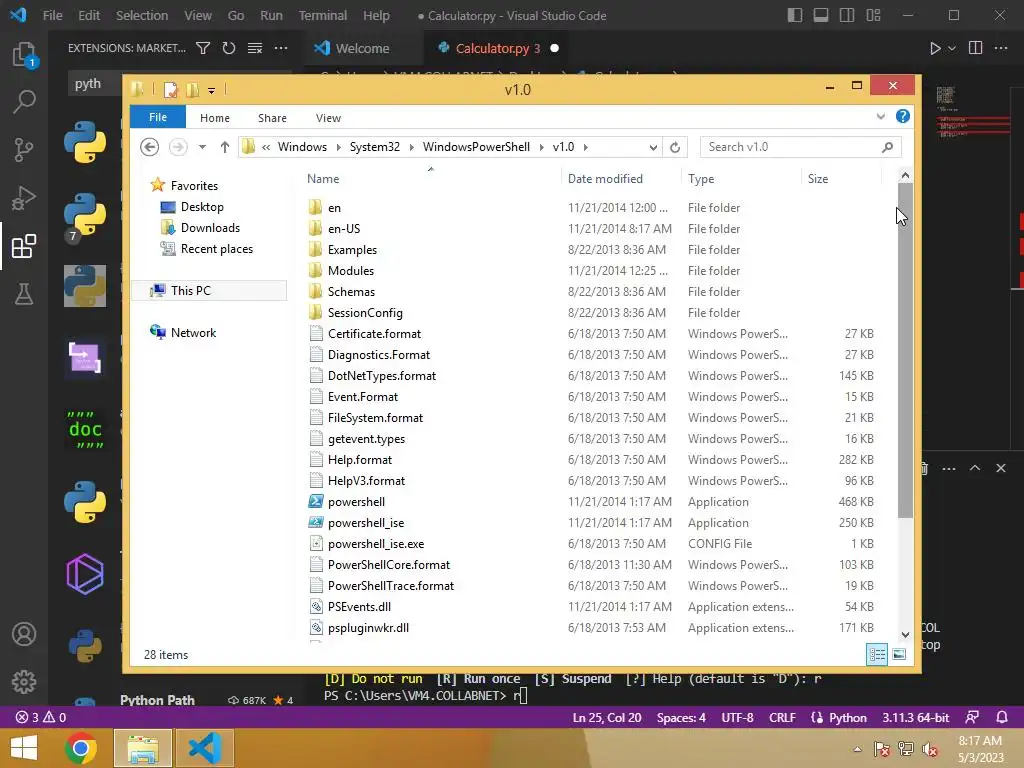
Task: Open File tab in Explorer ribbon
Action: (158, 117)
